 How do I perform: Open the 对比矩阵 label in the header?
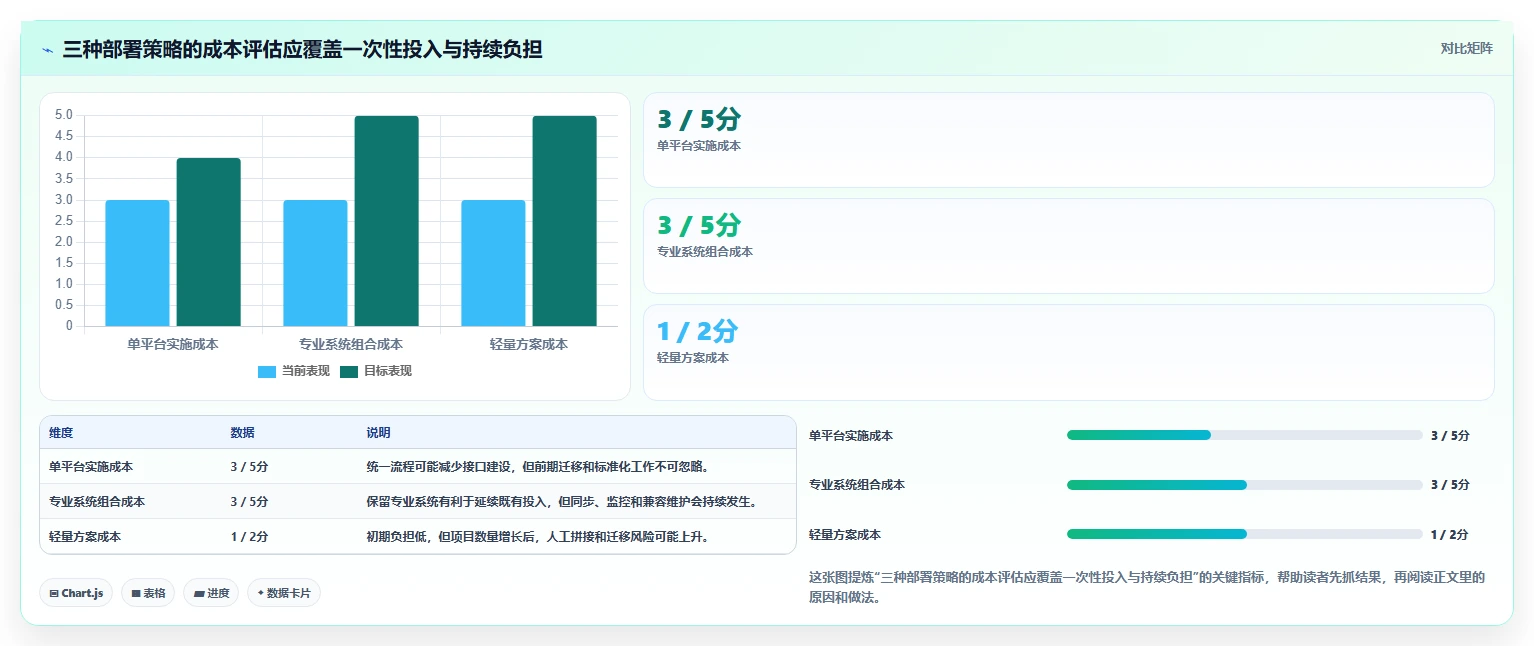pyautogui.click(x=1466, y=48)
